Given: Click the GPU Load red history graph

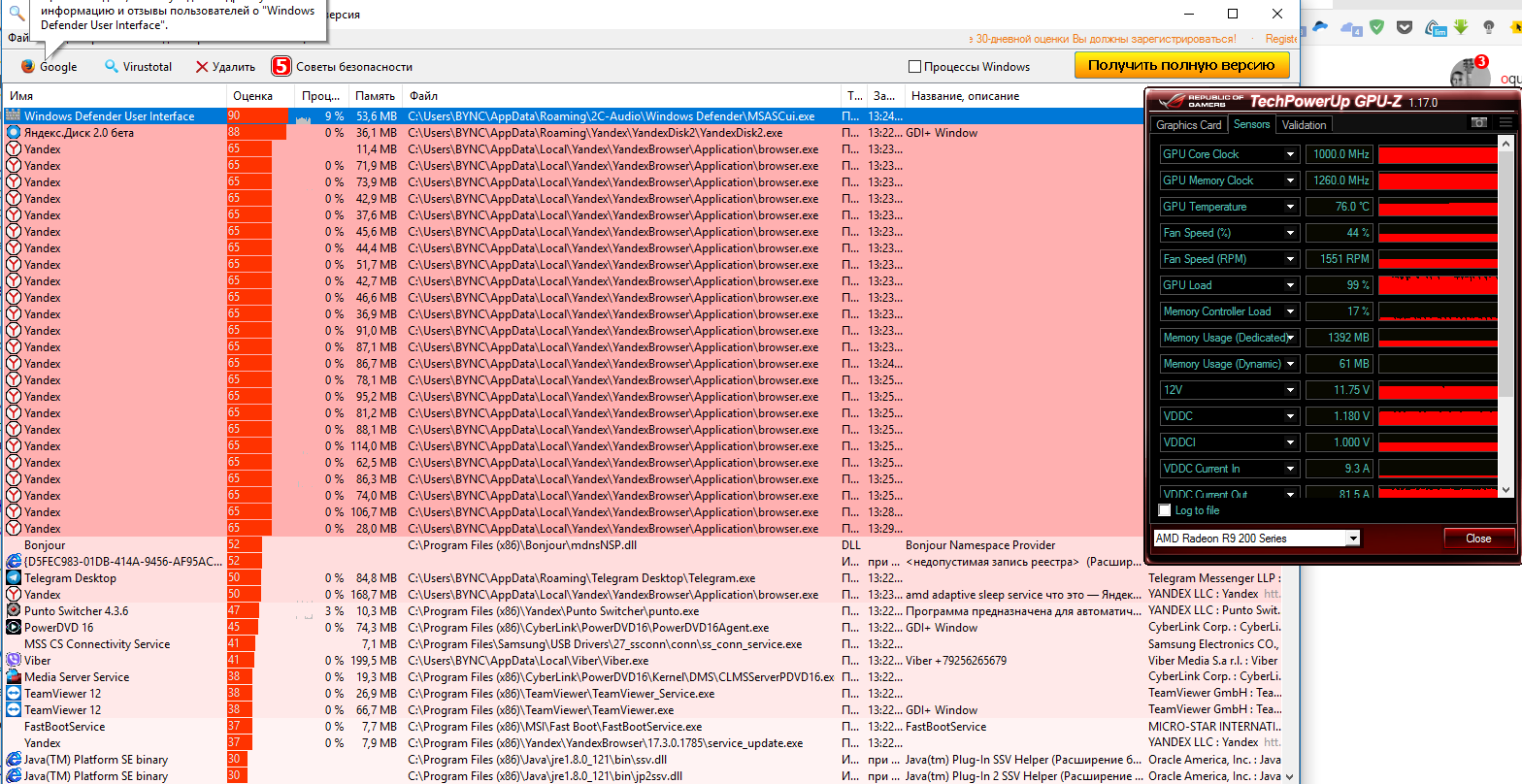Looking at the screenshot, I should [x=1439, y=285].
